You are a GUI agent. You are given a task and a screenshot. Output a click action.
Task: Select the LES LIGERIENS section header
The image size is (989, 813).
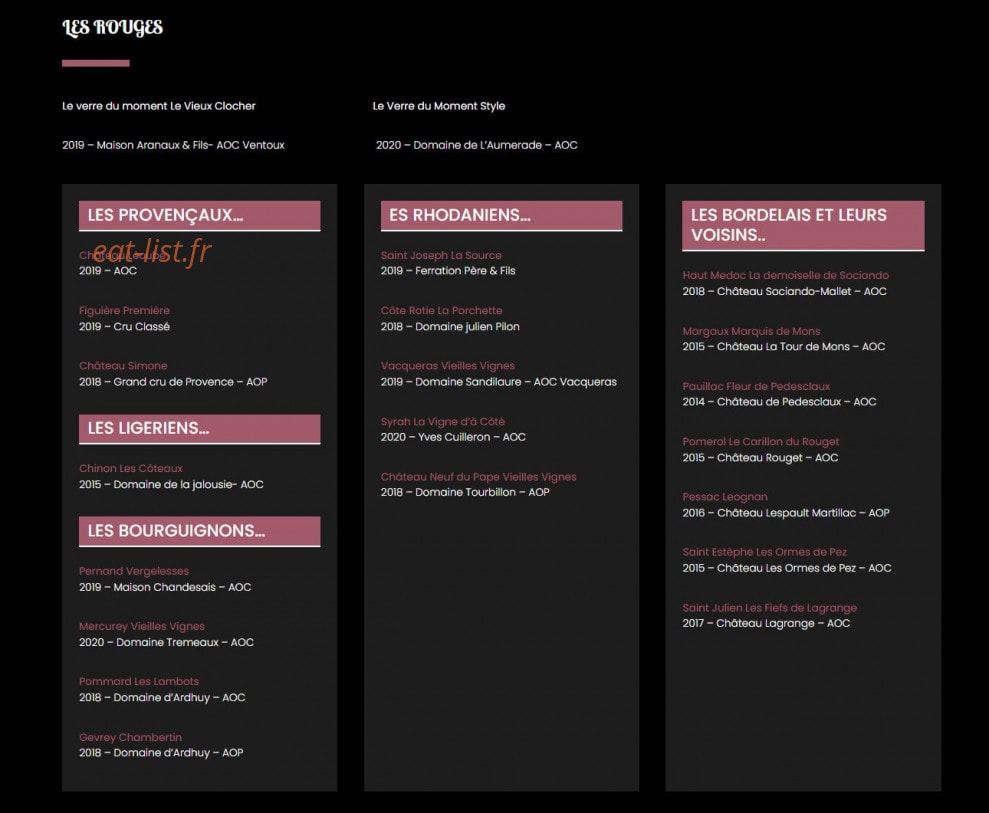pyautogui.click(x=199, y=429)
